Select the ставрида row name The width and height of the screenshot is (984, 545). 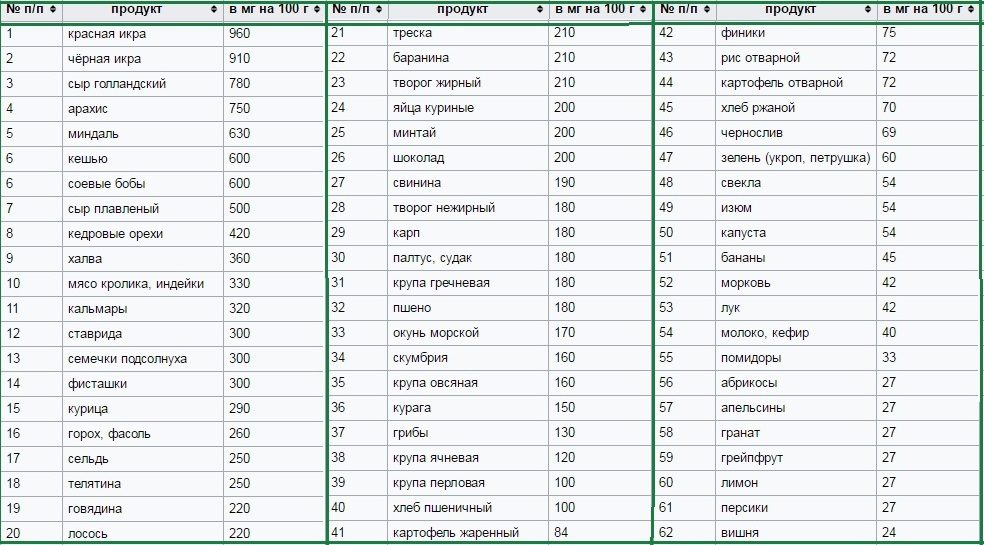(143, 333)
